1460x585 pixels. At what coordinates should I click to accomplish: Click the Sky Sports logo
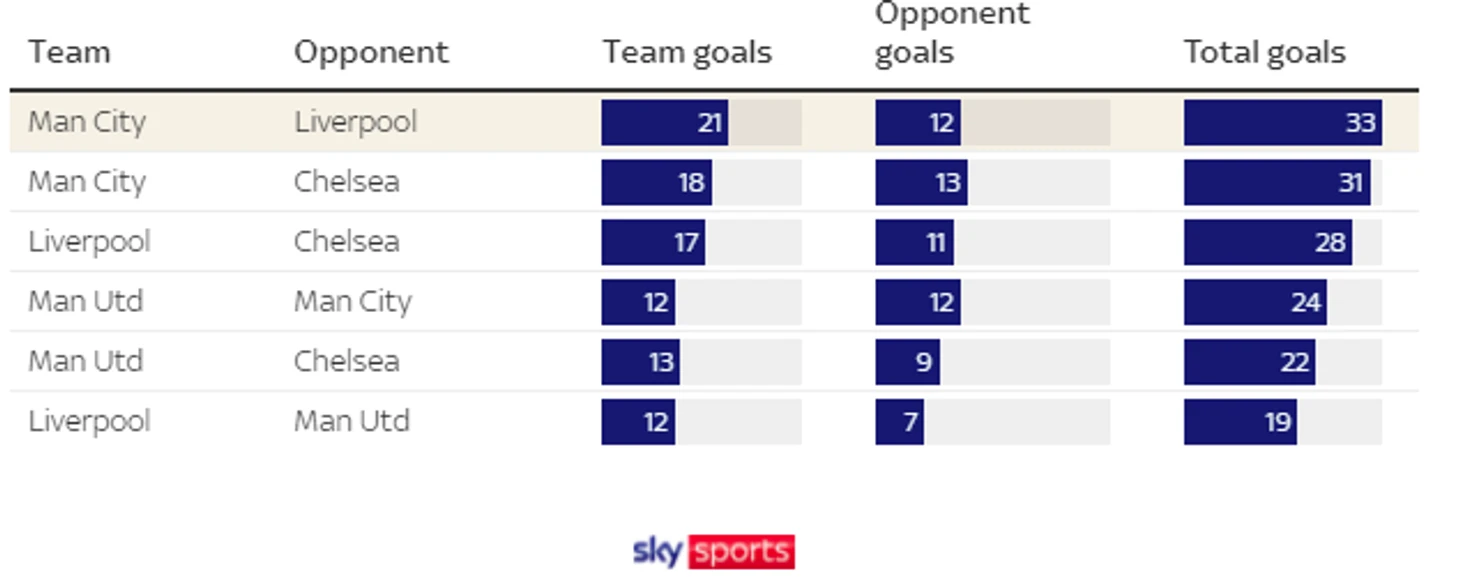coord(714,551)
